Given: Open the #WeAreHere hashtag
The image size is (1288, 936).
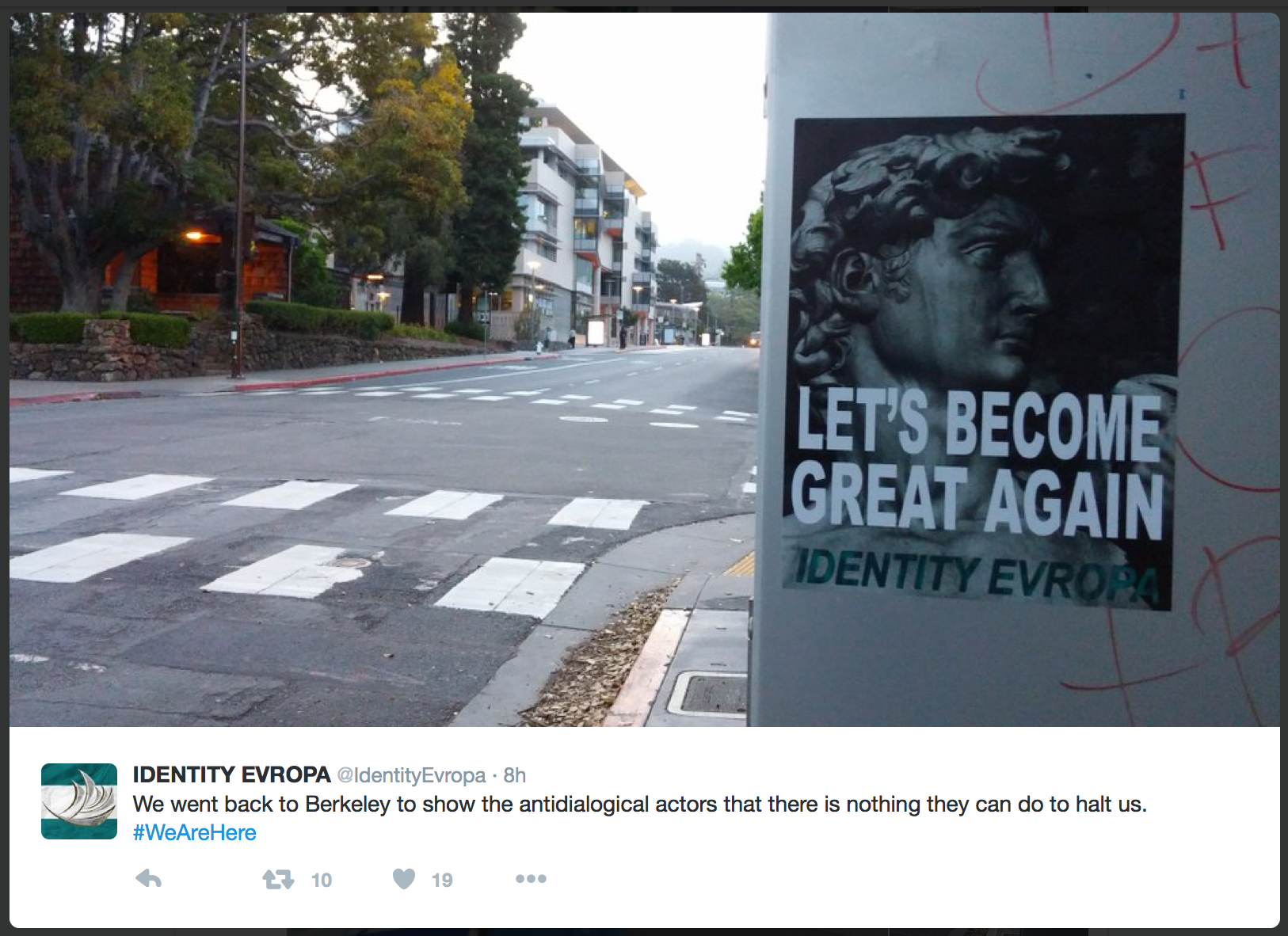Looking at the screenshot, I should click(195, 832).
